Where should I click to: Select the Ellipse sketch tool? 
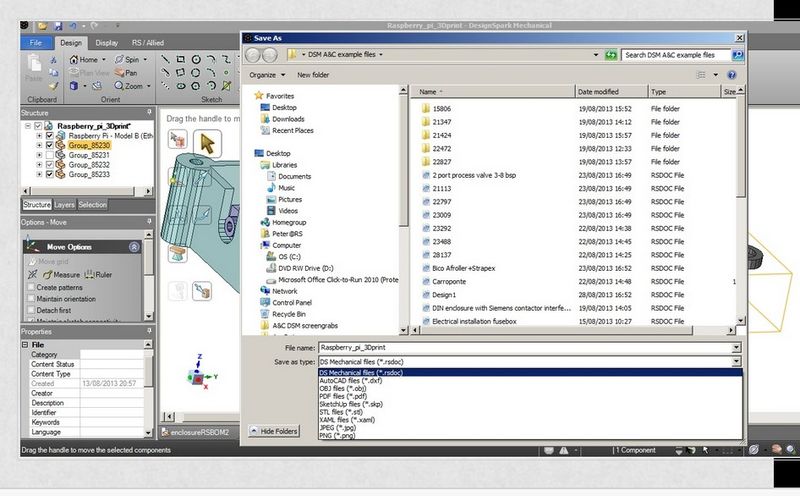(181, 86)
